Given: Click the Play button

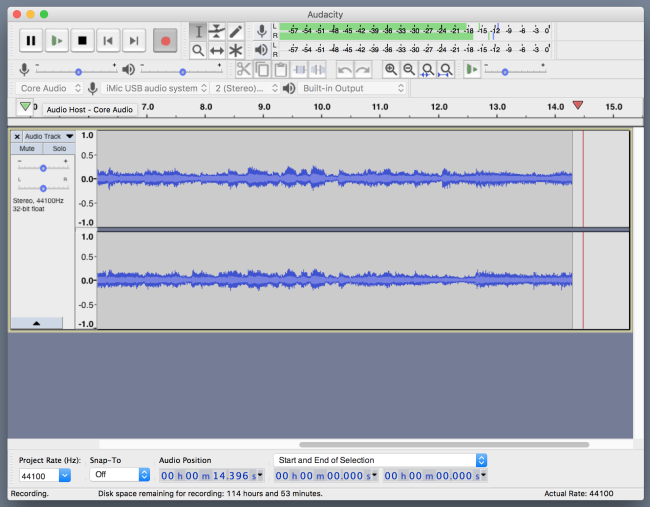Looking at the screenshot, I should [57, 41].
